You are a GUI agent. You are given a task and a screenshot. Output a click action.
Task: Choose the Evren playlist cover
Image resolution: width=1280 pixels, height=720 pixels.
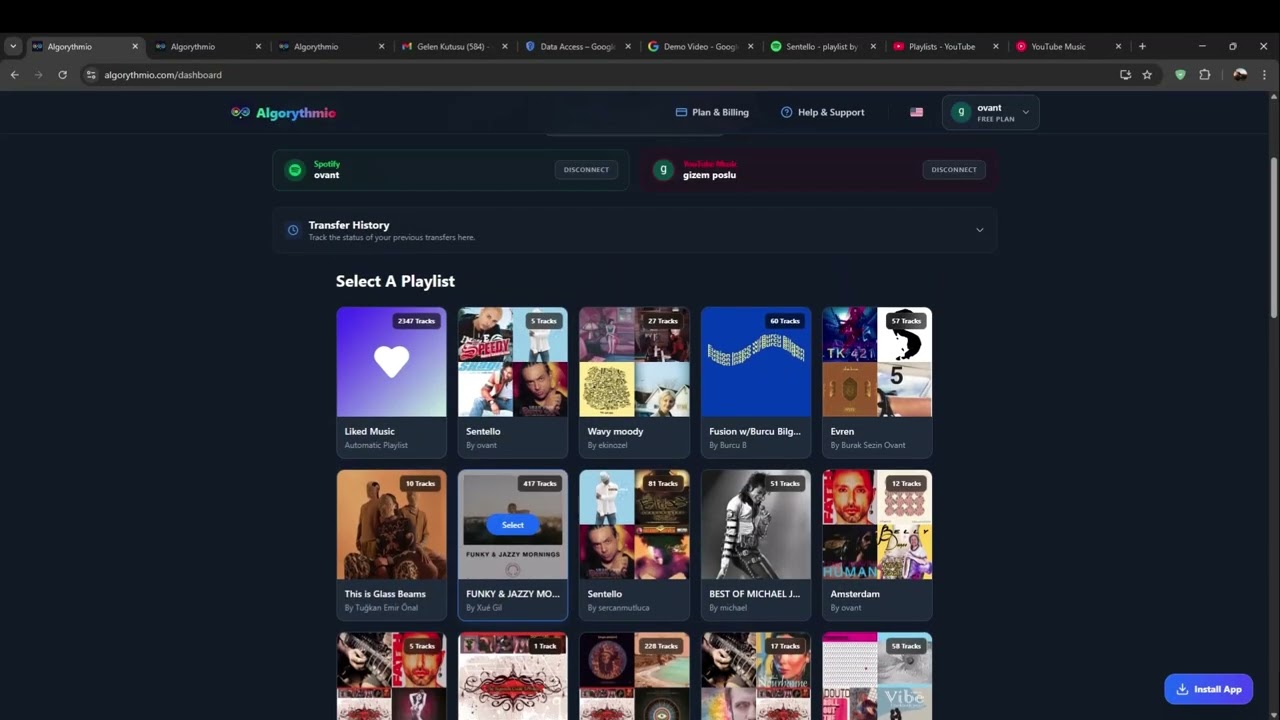pos(877,362)
